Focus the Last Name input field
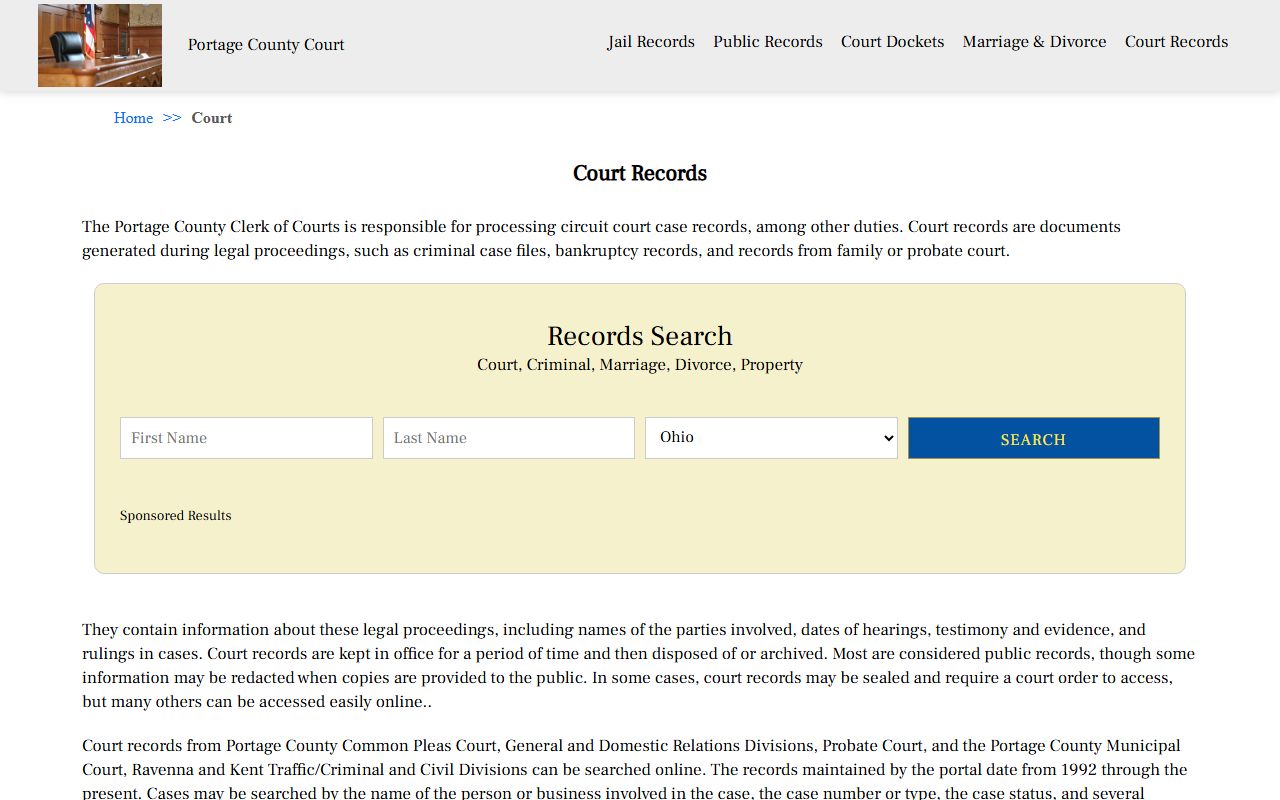Screen dimensions: 1280x800 [x=509, y=438]
